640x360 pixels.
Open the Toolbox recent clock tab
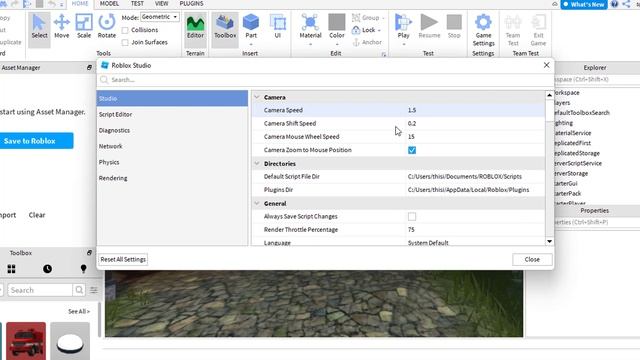pyautogui.click(x=47, y=269)
